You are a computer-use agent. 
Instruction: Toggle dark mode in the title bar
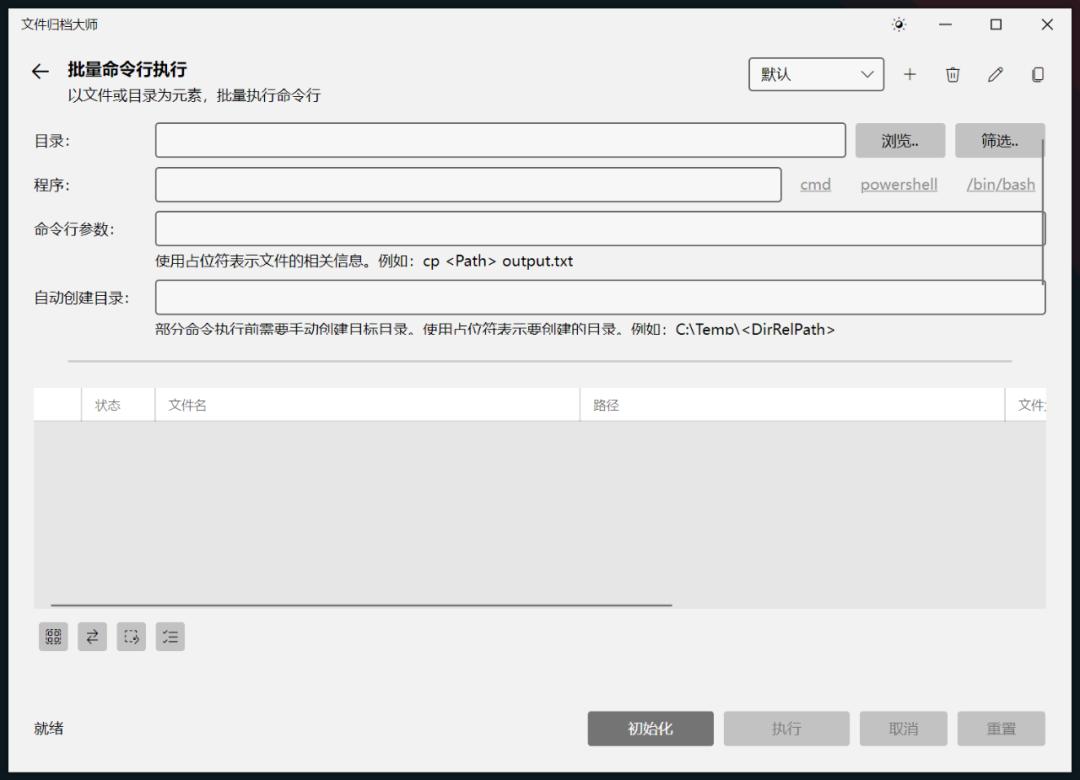(x=898, y=23)
